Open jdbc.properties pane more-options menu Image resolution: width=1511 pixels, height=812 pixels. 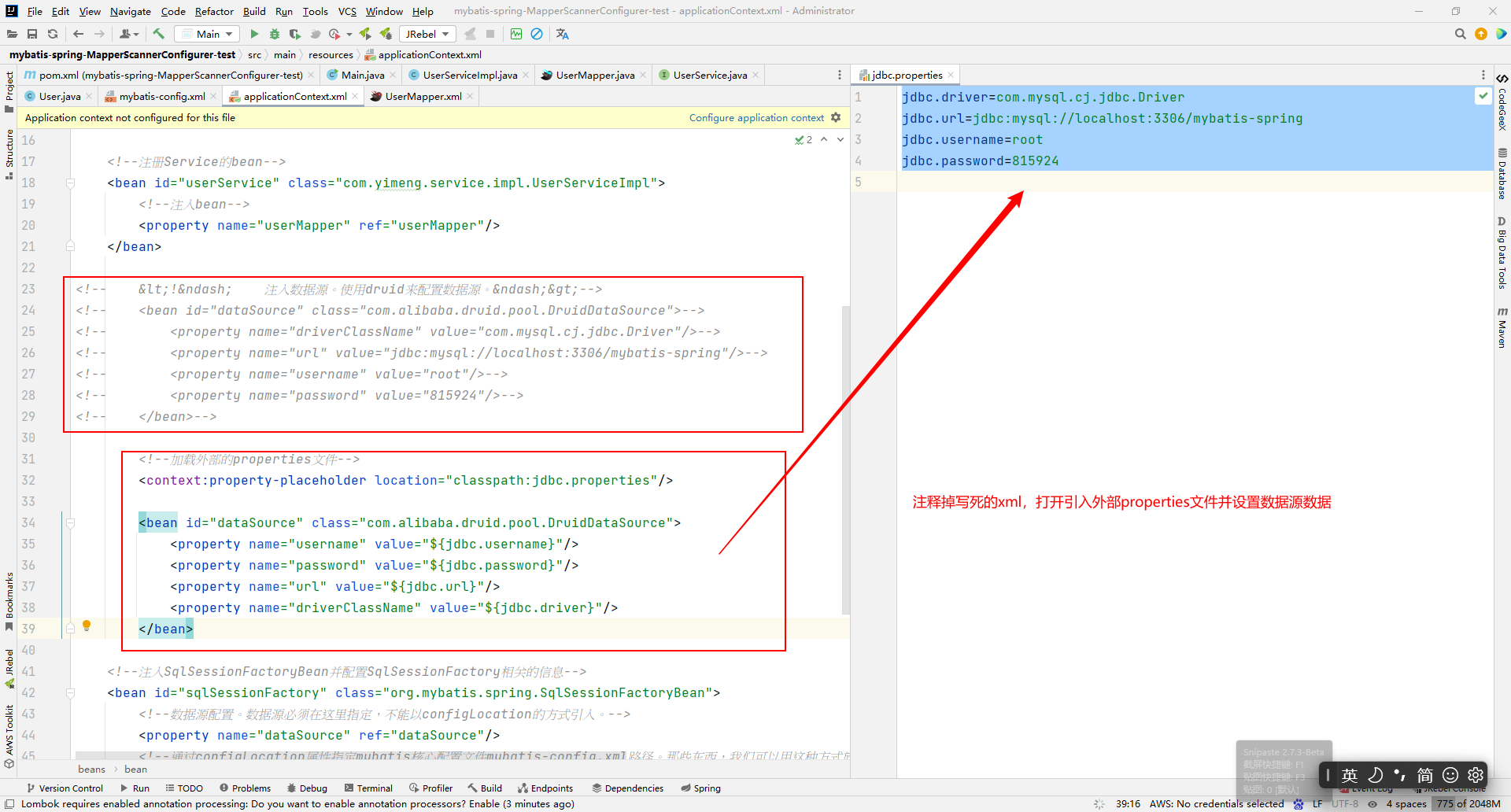(1483, 75)
